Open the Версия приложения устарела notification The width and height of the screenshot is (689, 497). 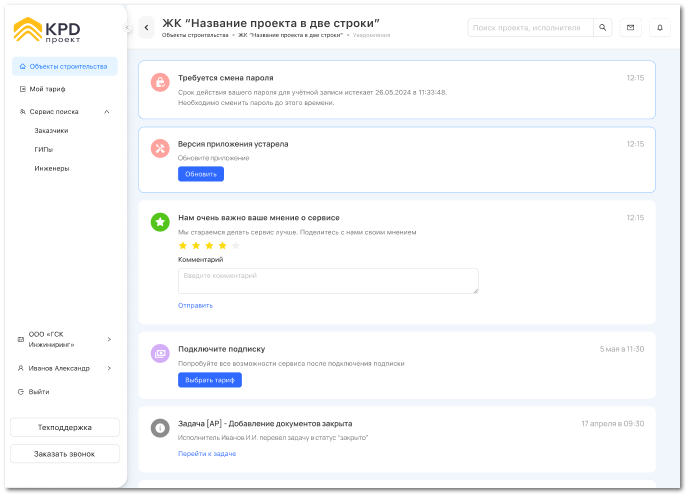pyautogui.click(x=397, y=160)
